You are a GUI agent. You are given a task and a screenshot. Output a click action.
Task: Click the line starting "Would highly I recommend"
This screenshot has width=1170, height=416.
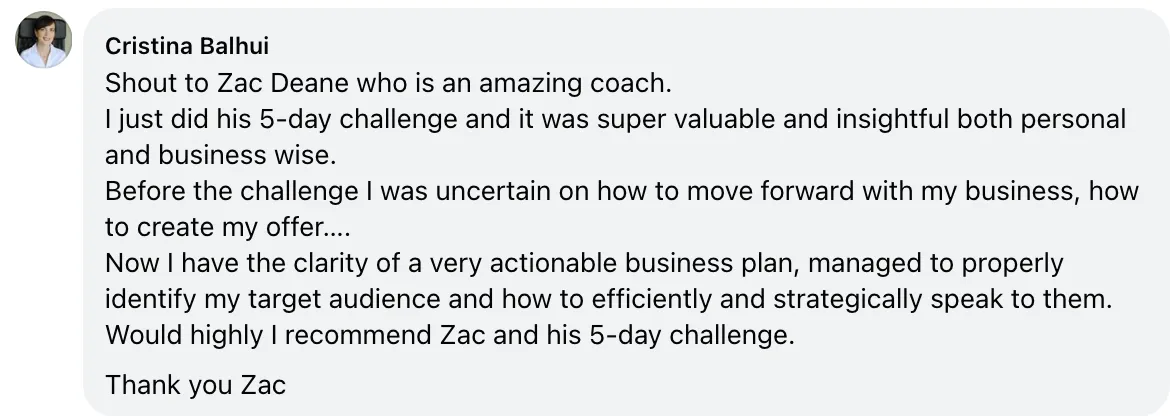[449, 335]
